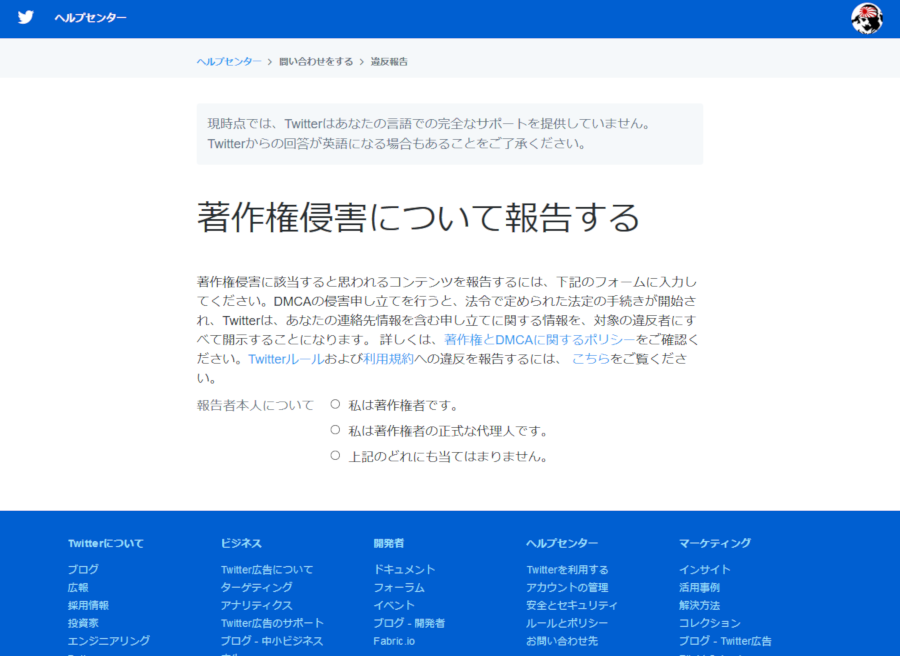900x656 pixels.
Task: Click footer heading 開発者
Action: coord(389,544)
